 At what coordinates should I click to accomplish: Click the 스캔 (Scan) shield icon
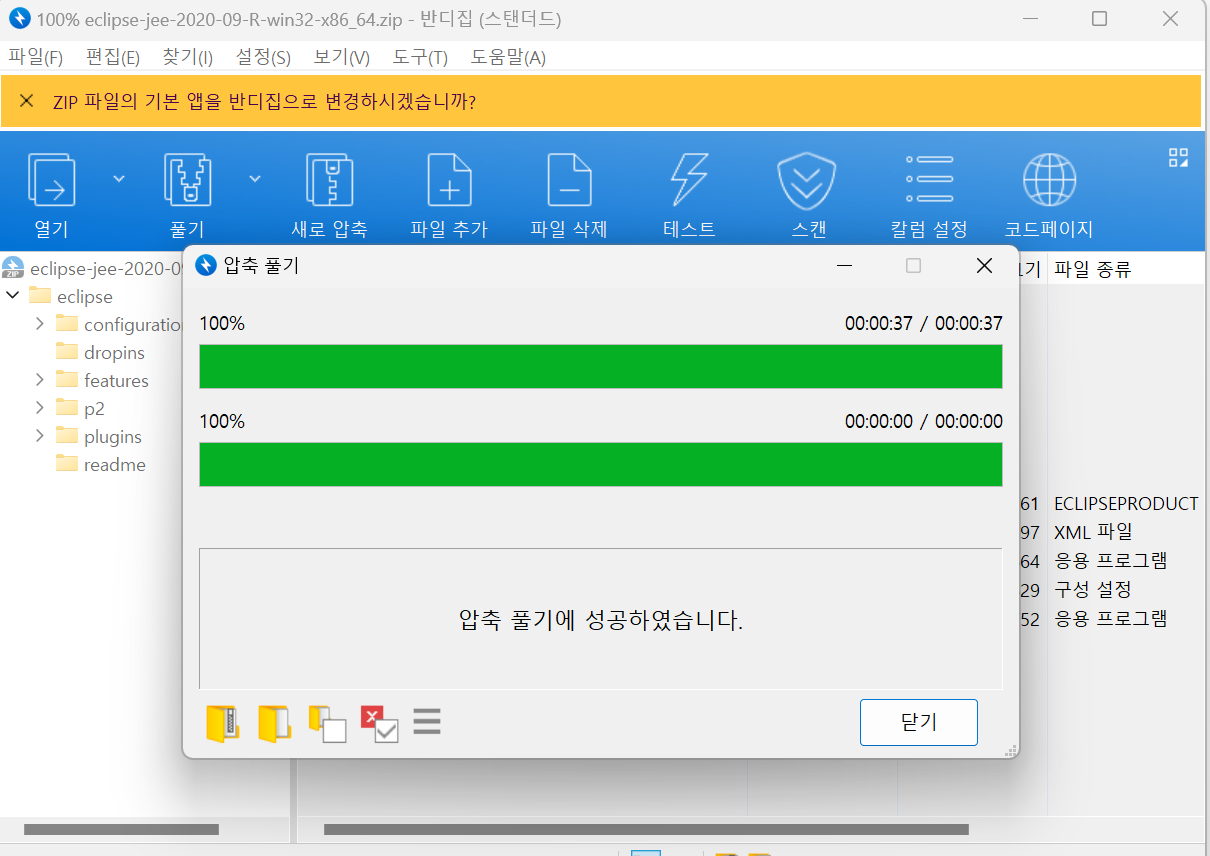[808, 180]
